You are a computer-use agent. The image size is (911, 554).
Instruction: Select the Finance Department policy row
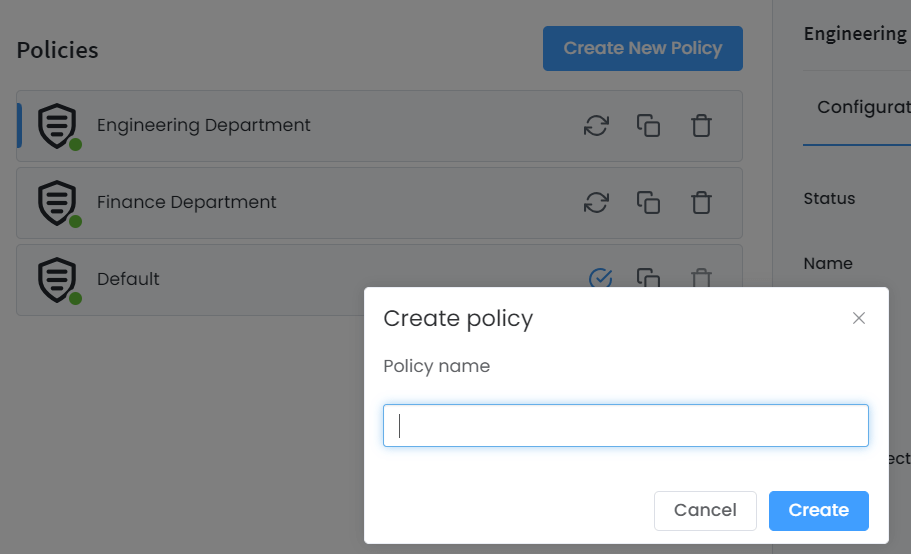click(x=300, y=202)
